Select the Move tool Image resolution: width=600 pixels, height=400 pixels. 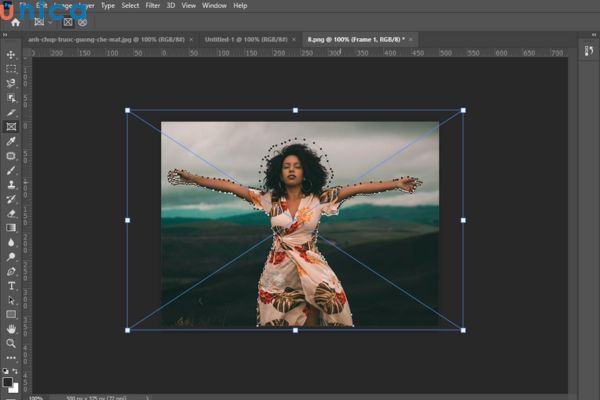[11, 55]
